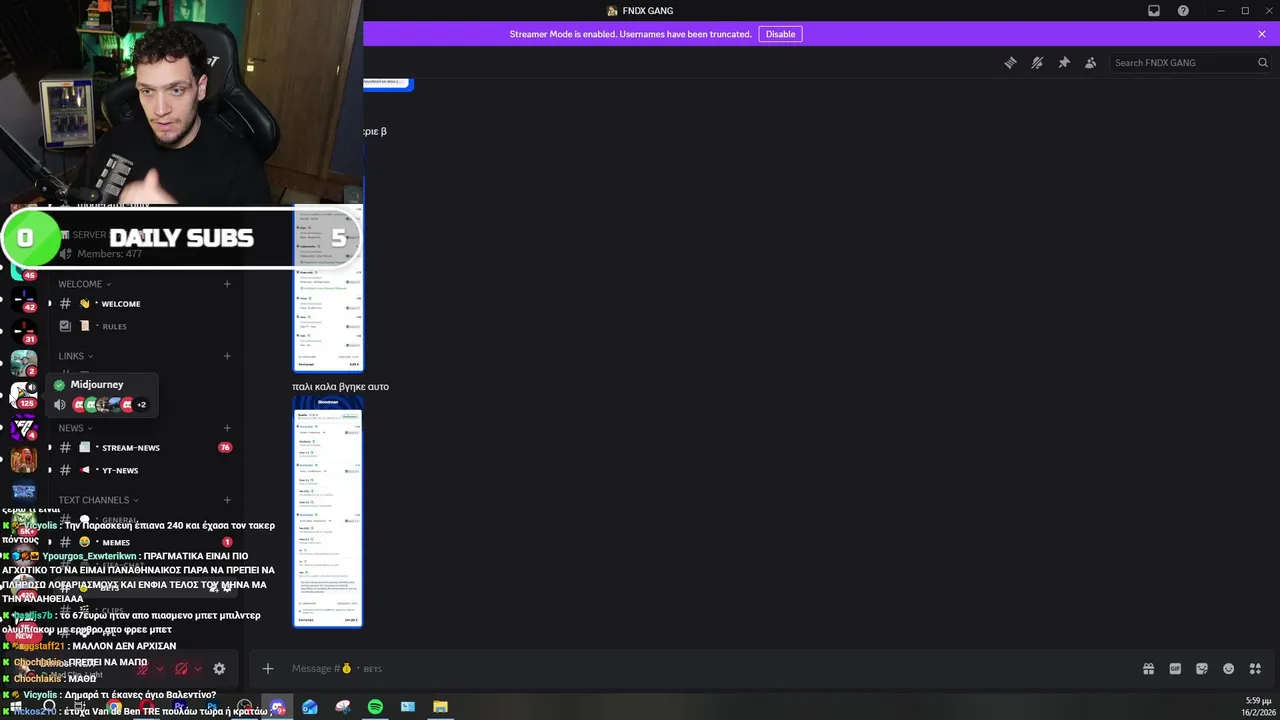Open the Threads icon in channel header
The height and width of the screenshot is (720, 1280).
click(1010, 62)
